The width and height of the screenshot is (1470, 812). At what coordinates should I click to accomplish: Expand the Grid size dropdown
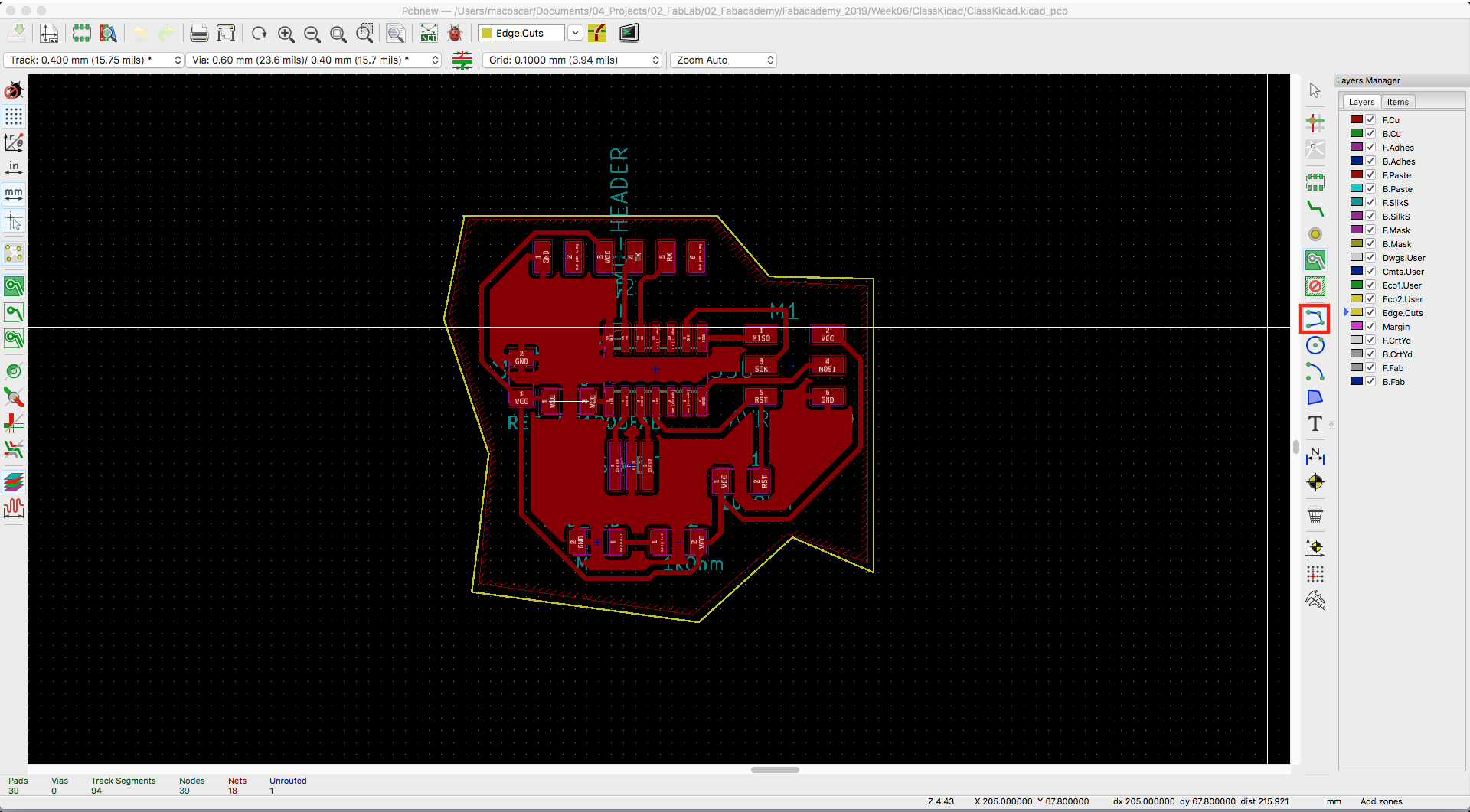573,60
